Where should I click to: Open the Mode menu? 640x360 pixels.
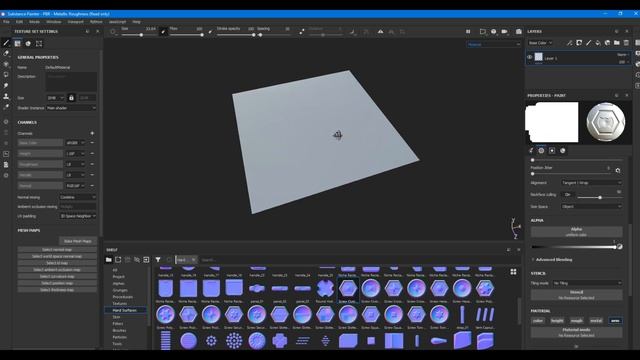click(34, 22)
